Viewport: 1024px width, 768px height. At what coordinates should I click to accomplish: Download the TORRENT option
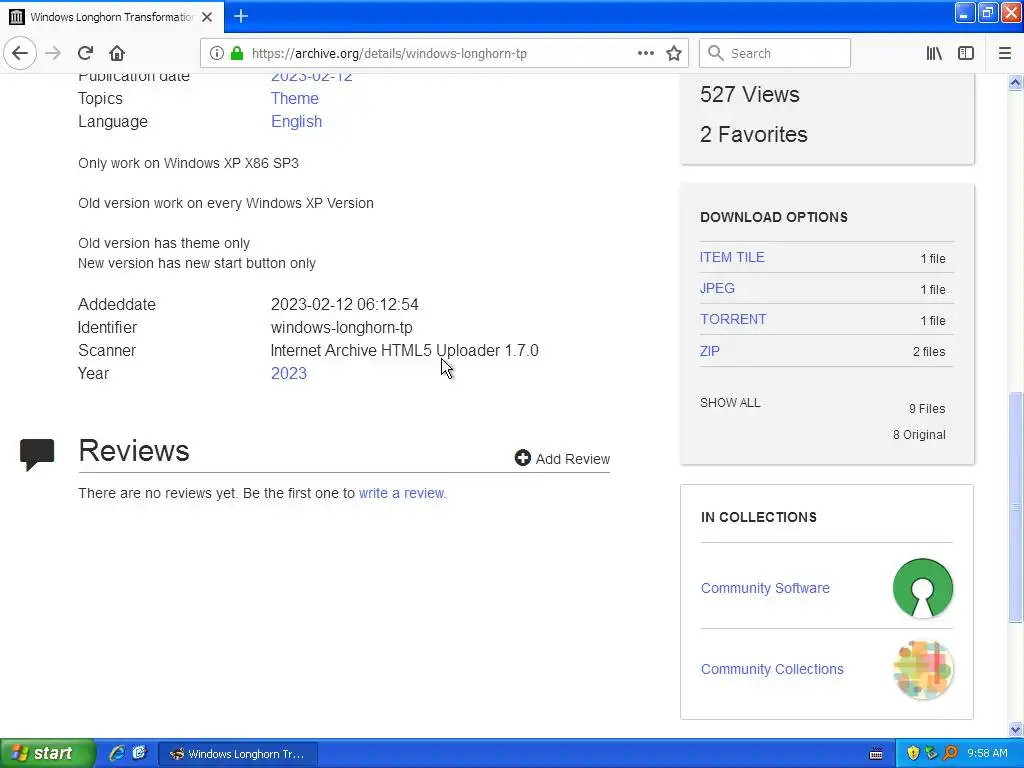click(x=733, y=319)
